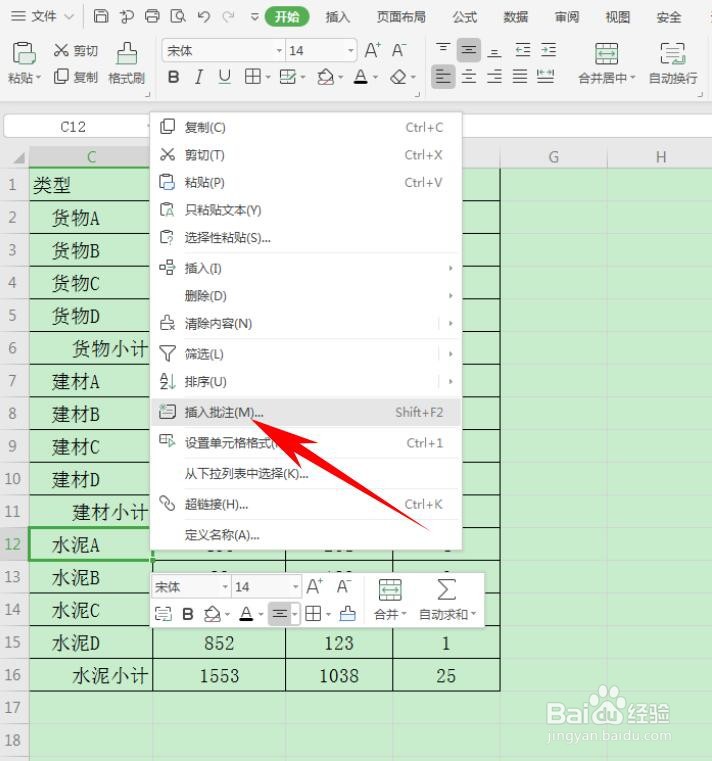Click the Cut (剪切) scissors button in the ribbon
712x761 pixels.
(75, 50)
